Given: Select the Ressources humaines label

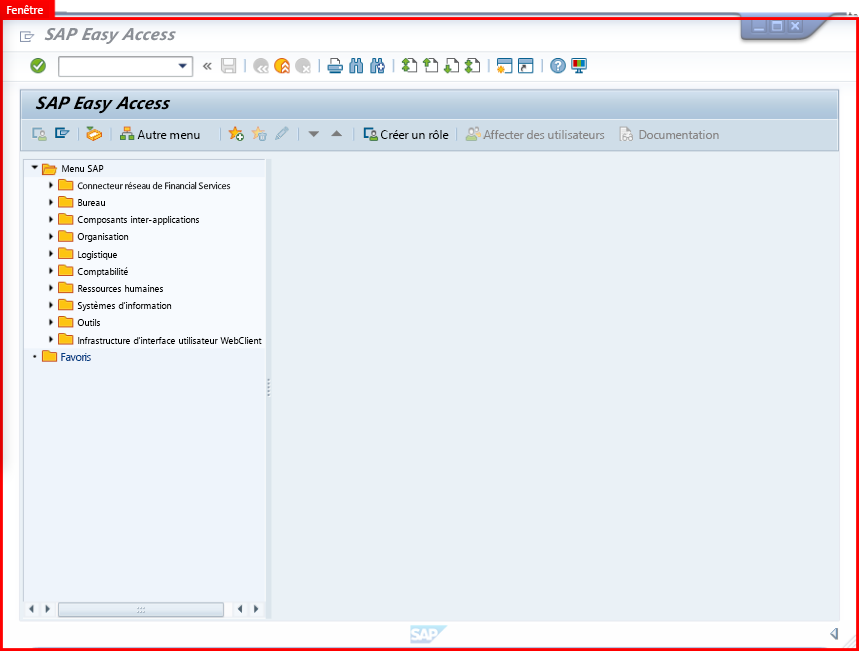Looking at the screenshot, I should pyautogui.click(x=120, y=288).
